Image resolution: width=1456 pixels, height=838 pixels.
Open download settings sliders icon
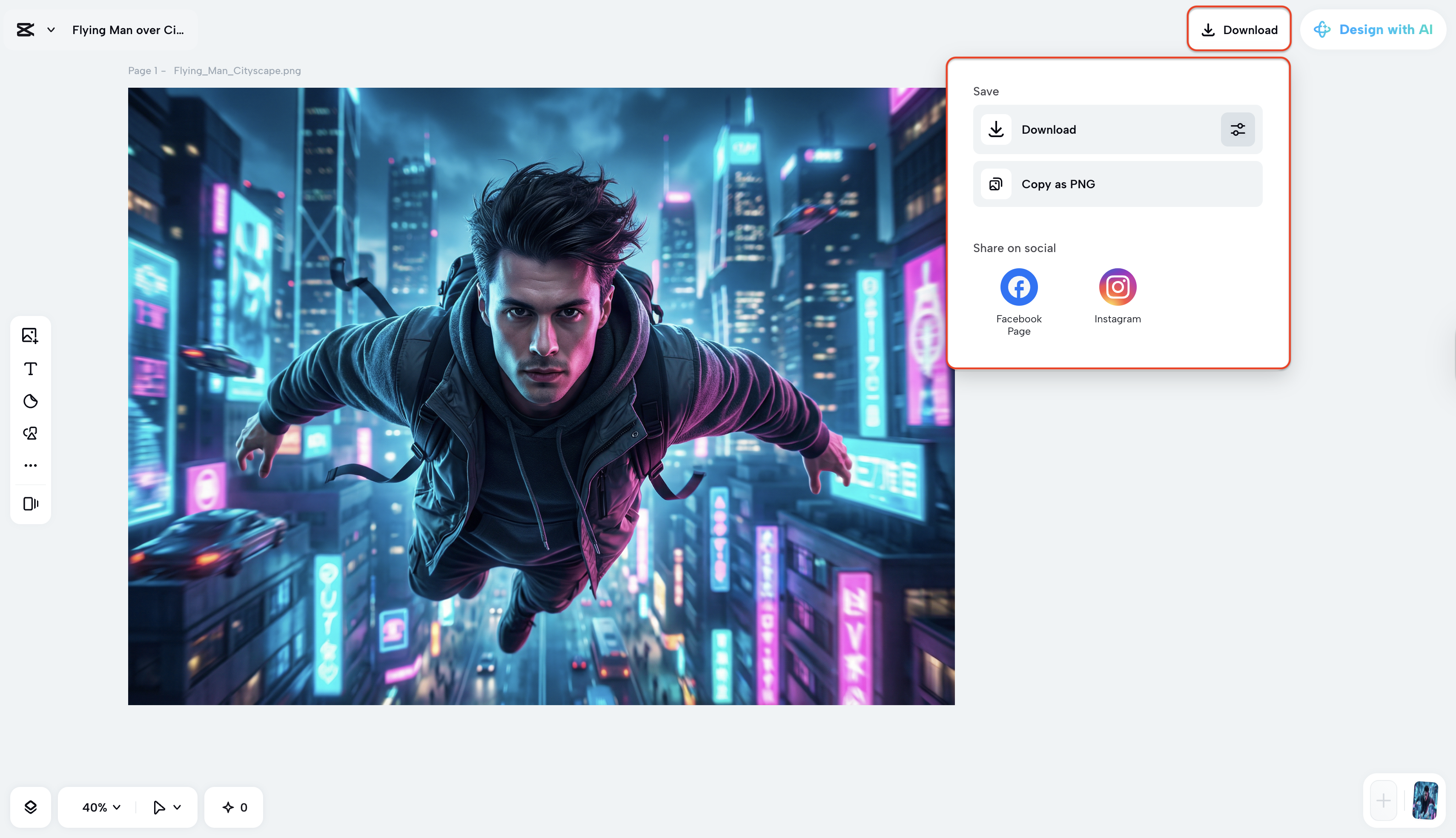click(1238, 129)
